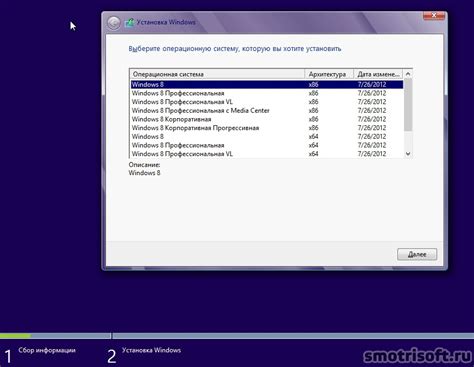The image size is (474, 367).
Task: Select Windows 8 Профессиональная x86 row
Action: coord(267,93)
